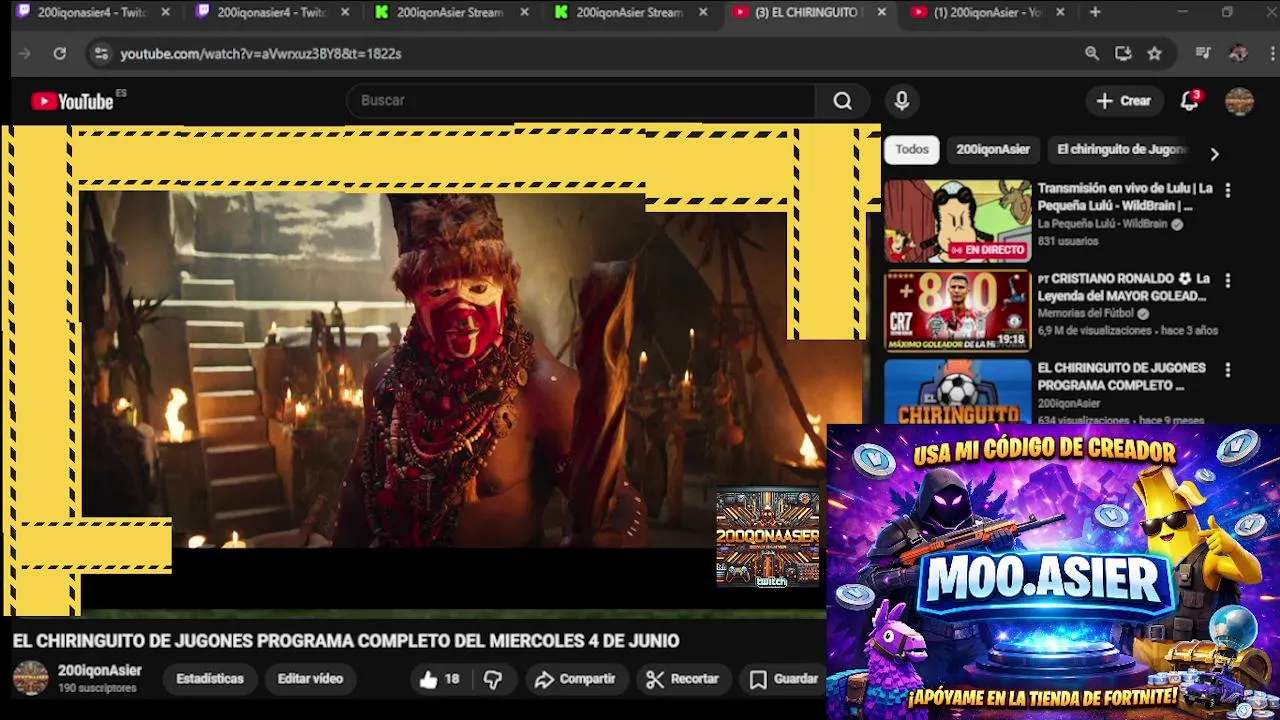This screenshot has height=720, width=1280.
Task: Open the browser profile avatar
Action: coord(1238,53)
